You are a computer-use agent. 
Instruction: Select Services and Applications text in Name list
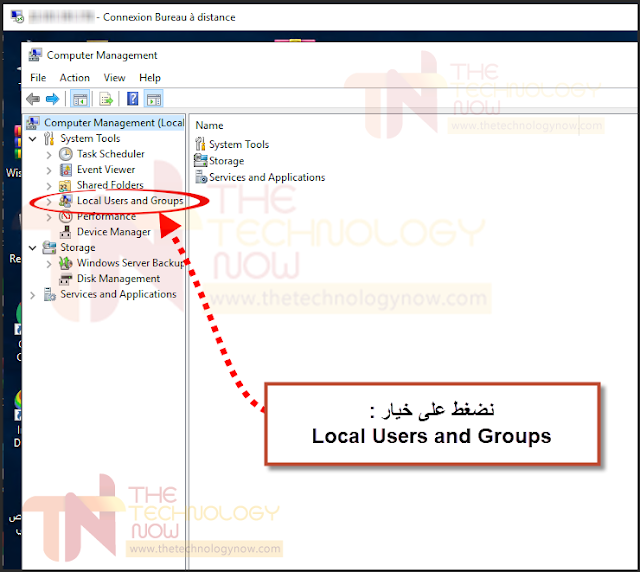coord(267,177)
